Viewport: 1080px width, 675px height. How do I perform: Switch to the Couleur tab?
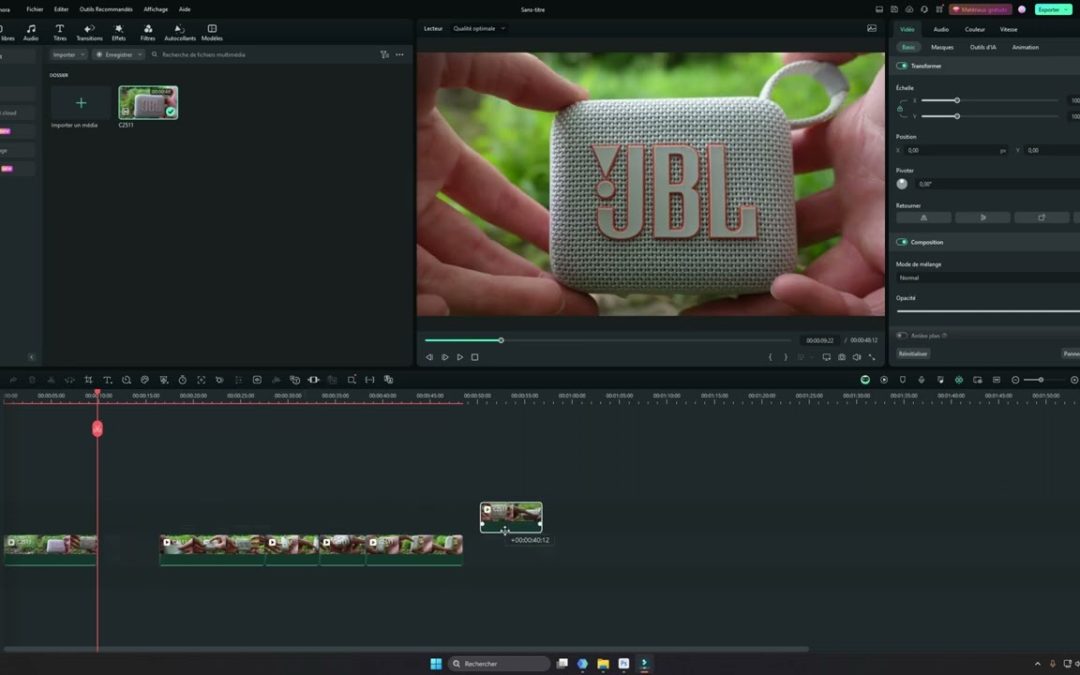(975, 30)
